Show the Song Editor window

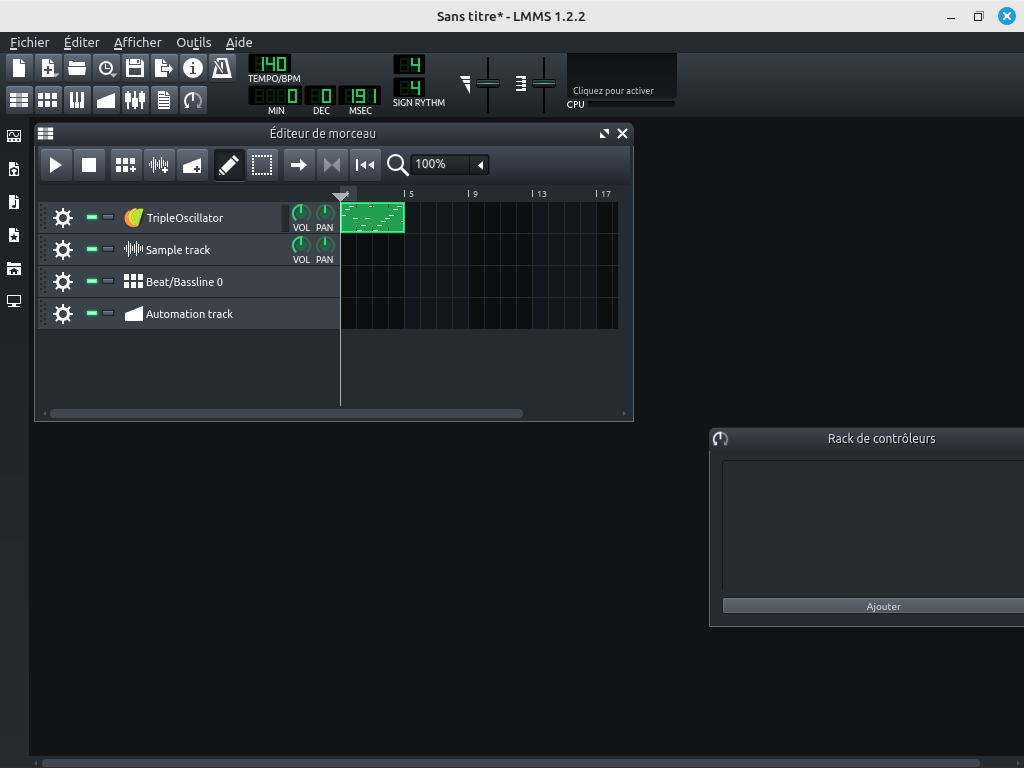point(19,100)
